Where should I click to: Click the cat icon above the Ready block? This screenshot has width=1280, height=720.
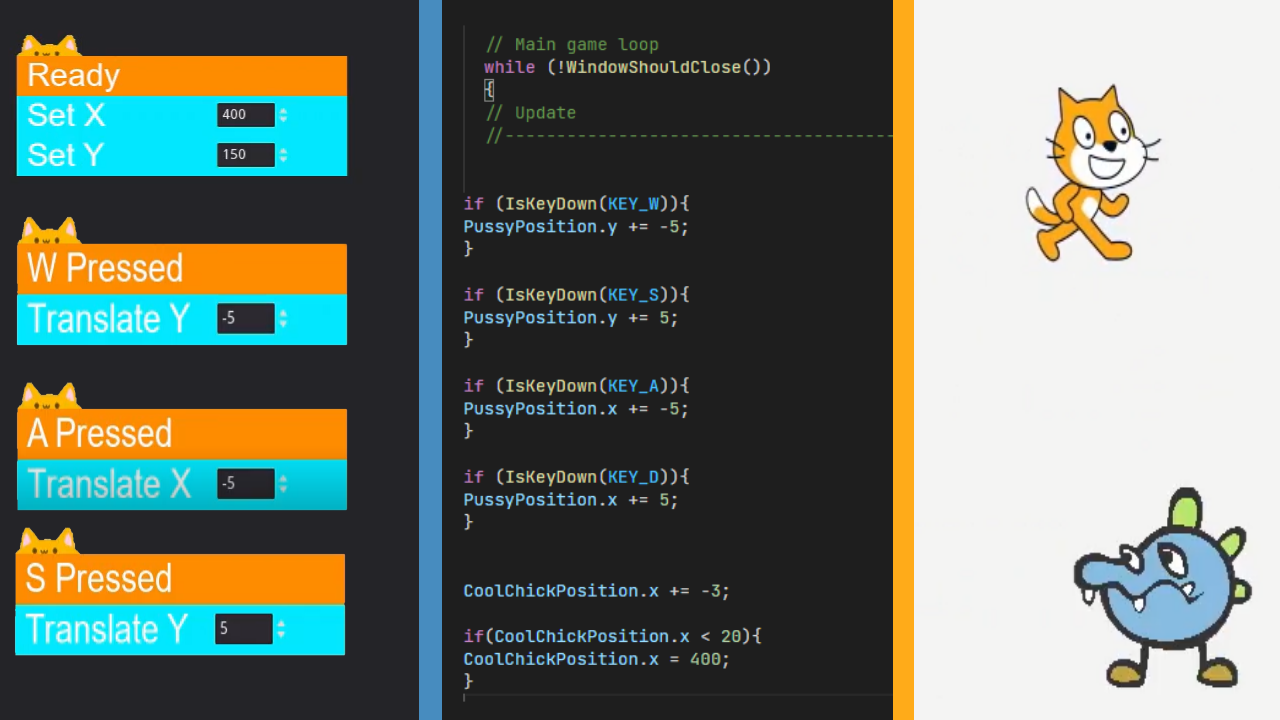pyautogui.click(x=49, y=46)
